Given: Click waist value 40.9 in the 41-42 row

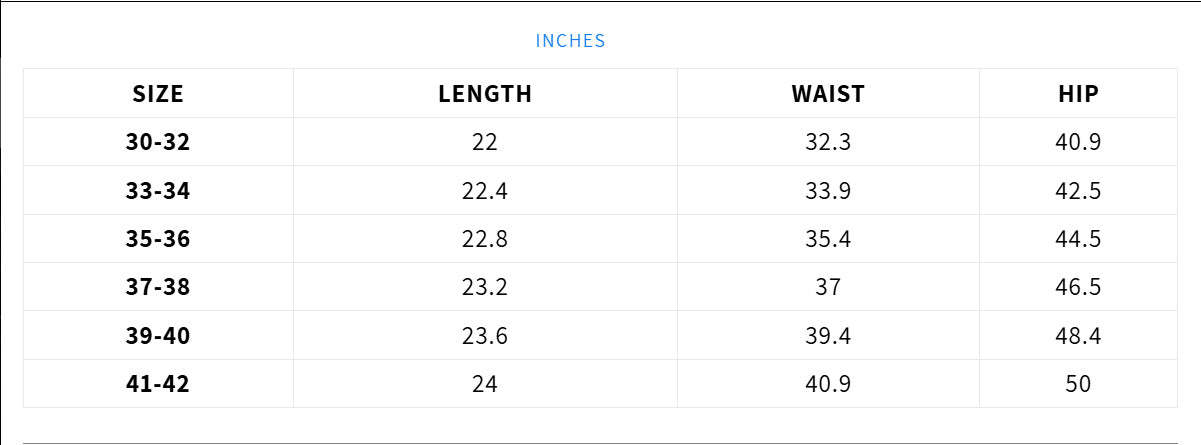Looking at the screenshot, I should pyautogui.click(x=828, y=384).
